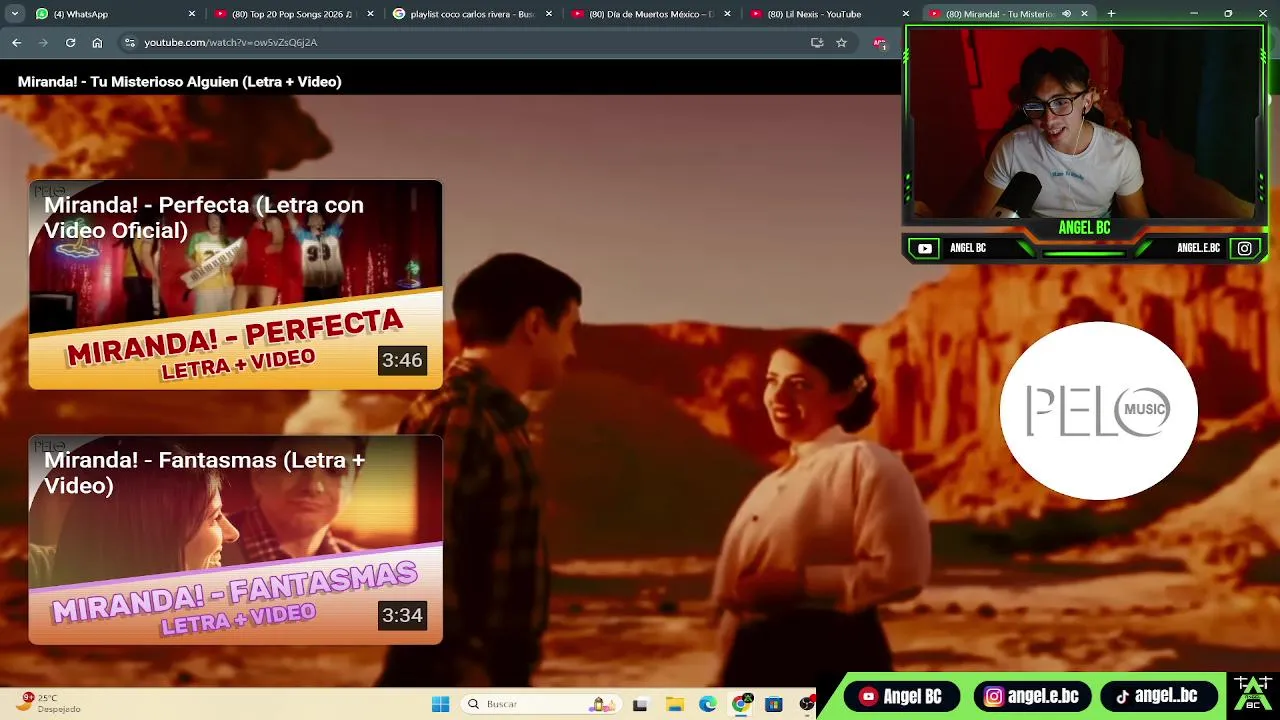1280x720 pixels.
Task: Mute the Miranda! tab via speaker icon
Action: tap(1066, 14)
